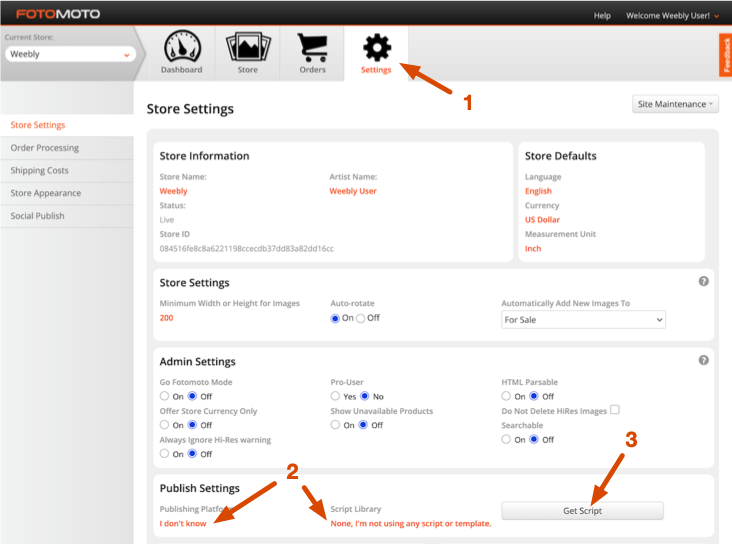
Task: Set Pro-User to Yes
Action: 335,396
